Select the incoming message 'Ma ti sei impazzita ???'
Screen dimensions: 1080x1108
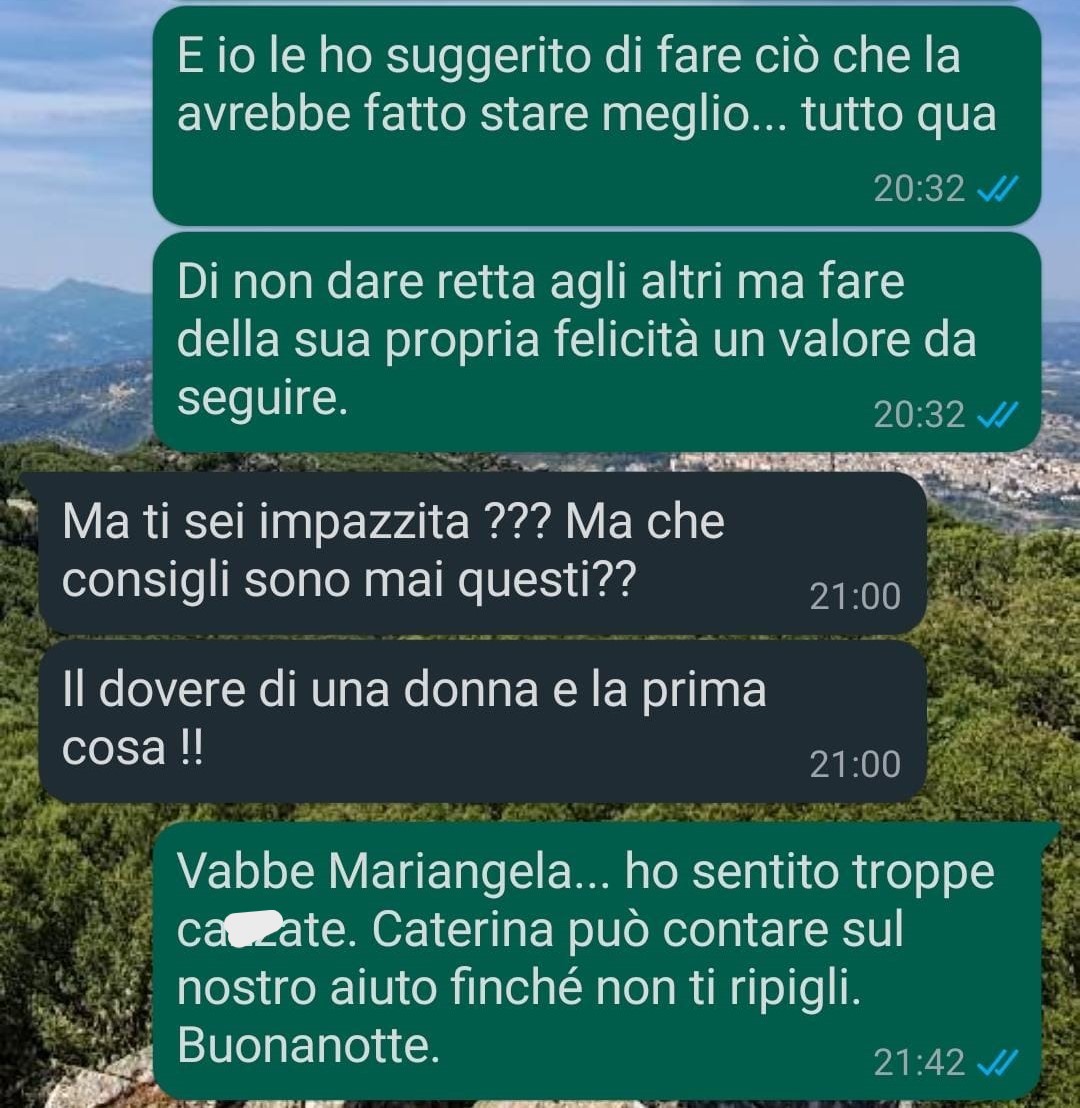482,553
